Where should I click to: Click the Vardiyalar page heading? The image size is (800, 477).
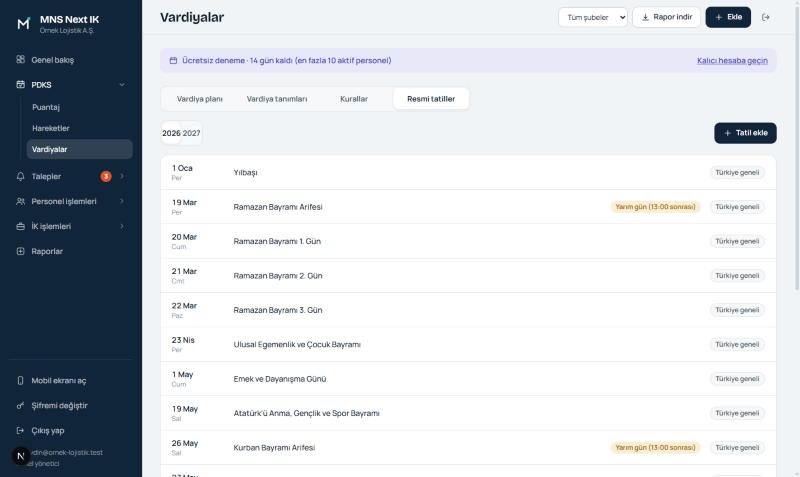click(192, 17)
